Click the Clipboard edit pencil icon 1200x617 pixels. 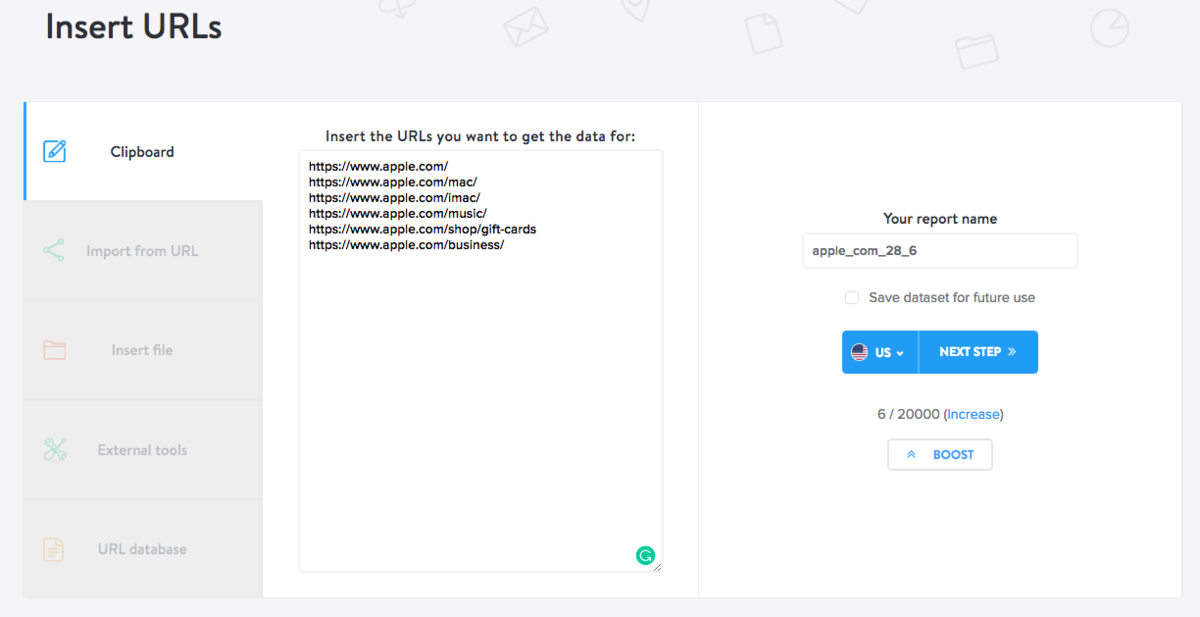click(x=54, y=152)
